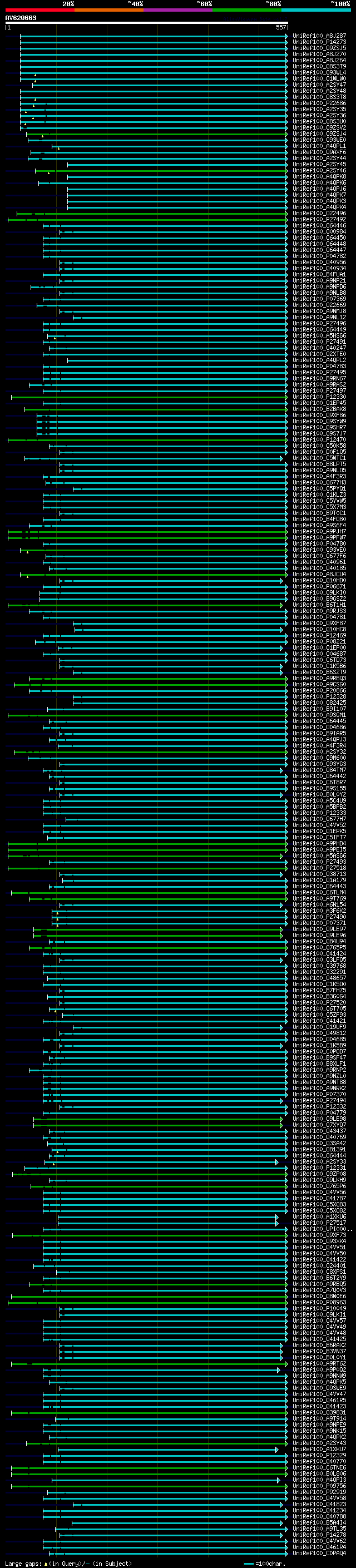
Task: Select the query sequence label AV620663
Action: tap(21, 18)
